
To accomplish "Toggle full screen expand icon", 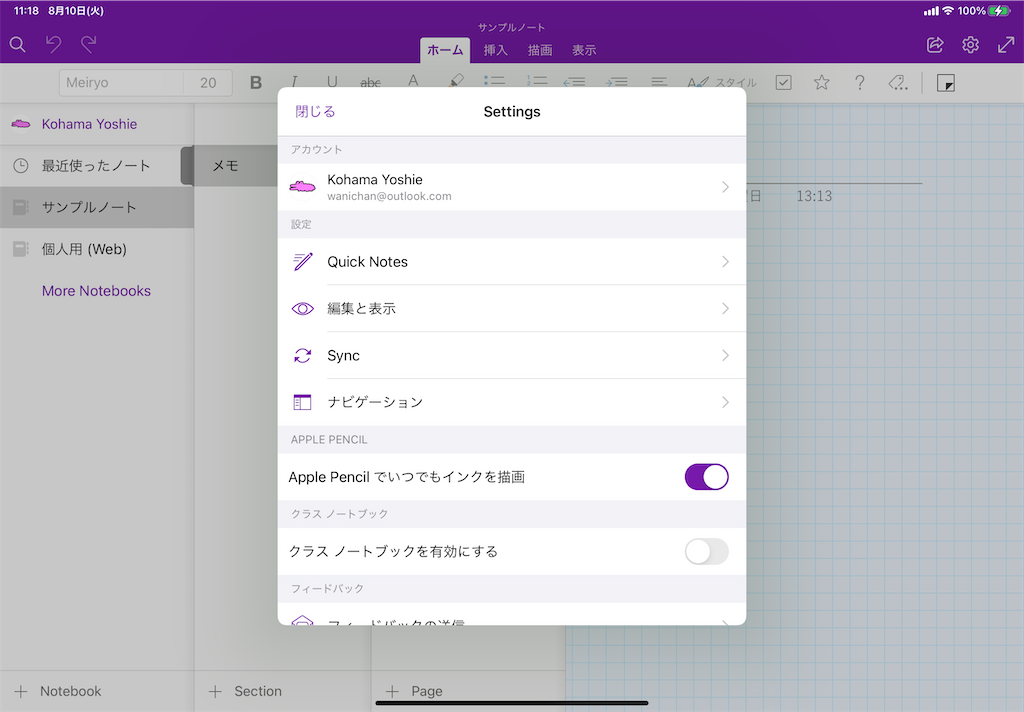I will (1006, 44).
